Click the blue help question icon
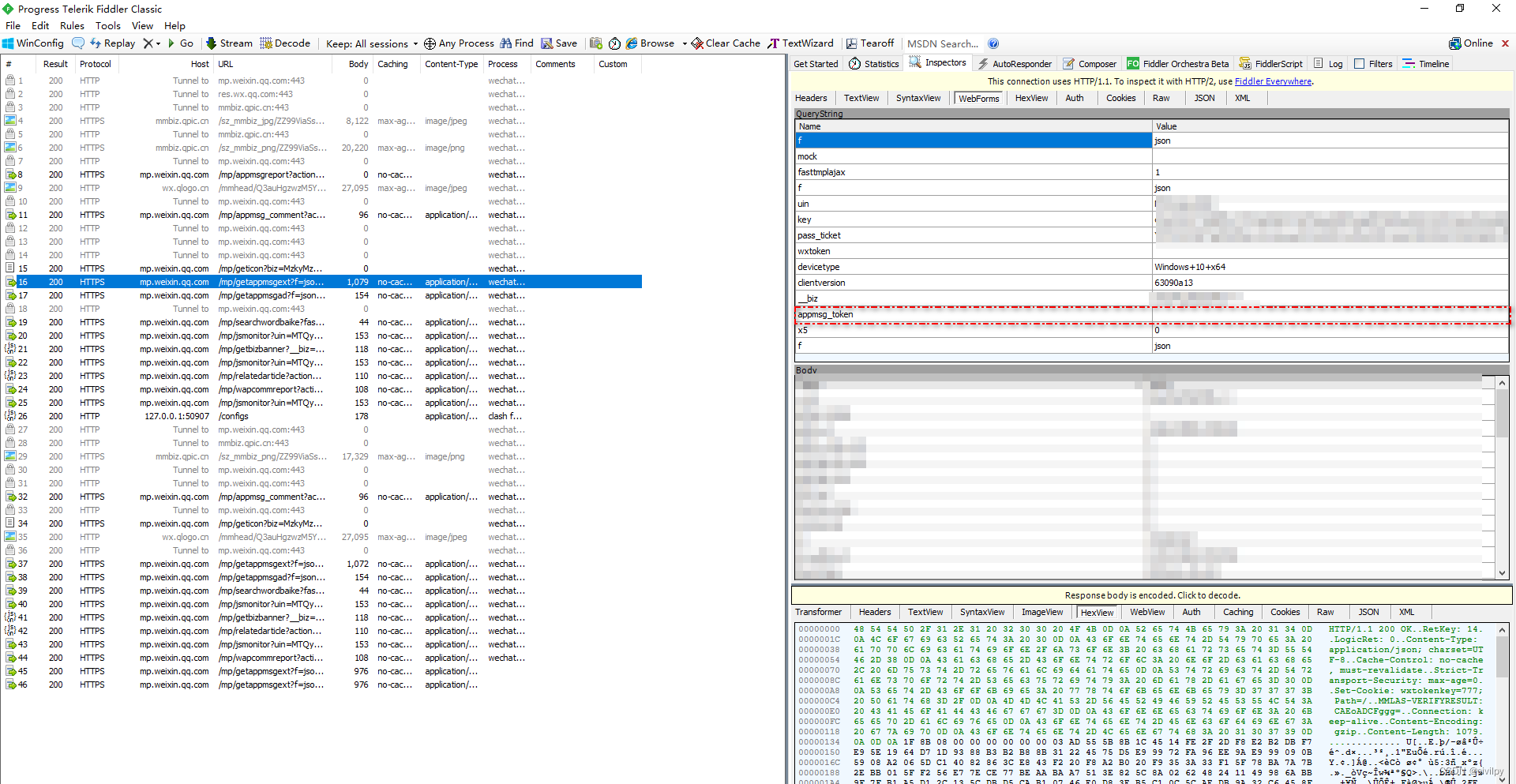The width and height of the screenshot is (1516, 784). (993, 43)
